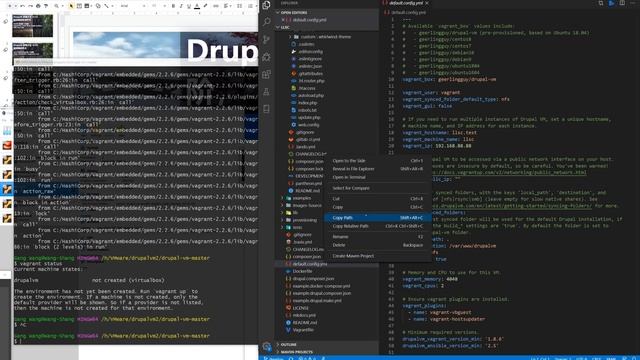
Task: Click the insert image icon in Slides toolbar
Action: tap(87, 6)
